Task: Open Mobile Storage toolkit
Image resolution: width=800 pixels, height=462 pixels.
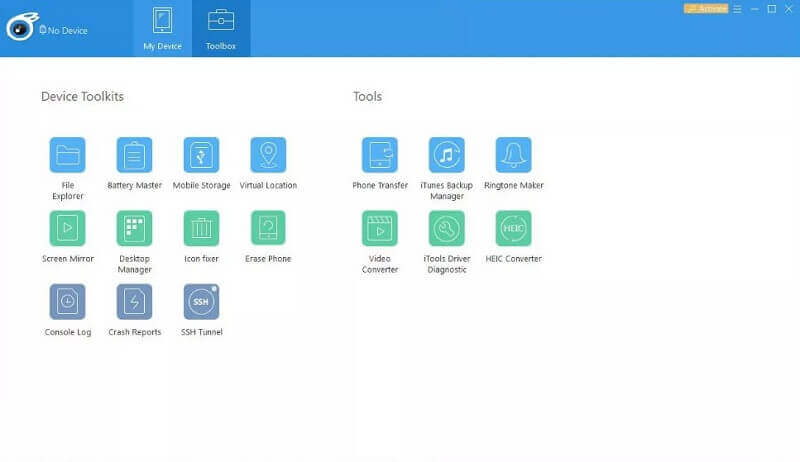Action: 201,155
